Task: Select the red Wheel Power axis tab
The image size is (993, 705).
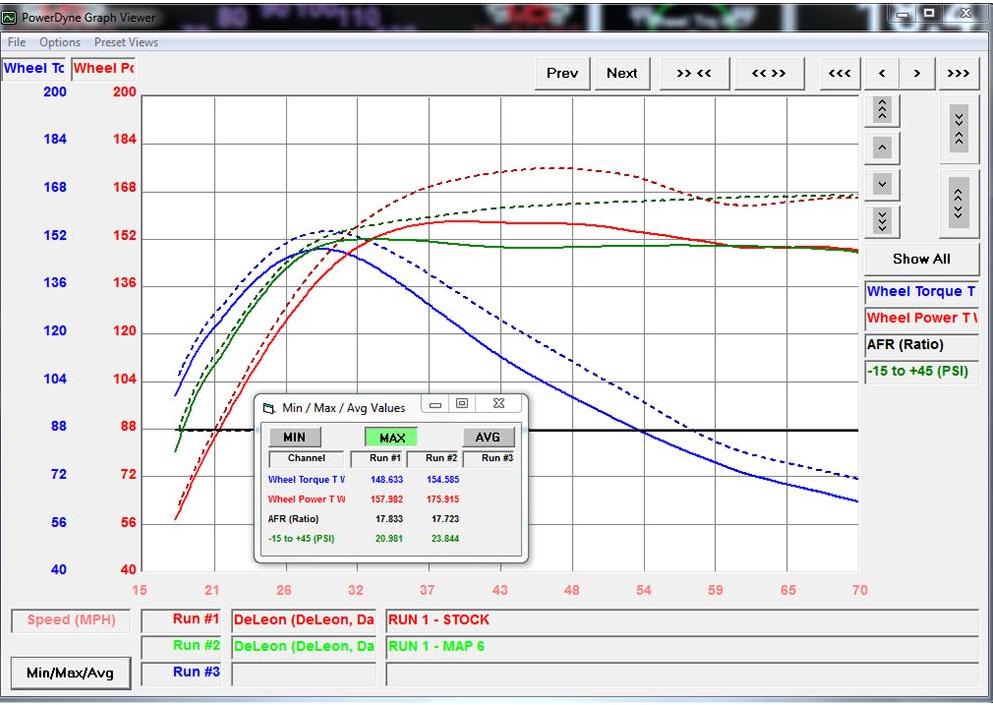Action: point(103,68)
